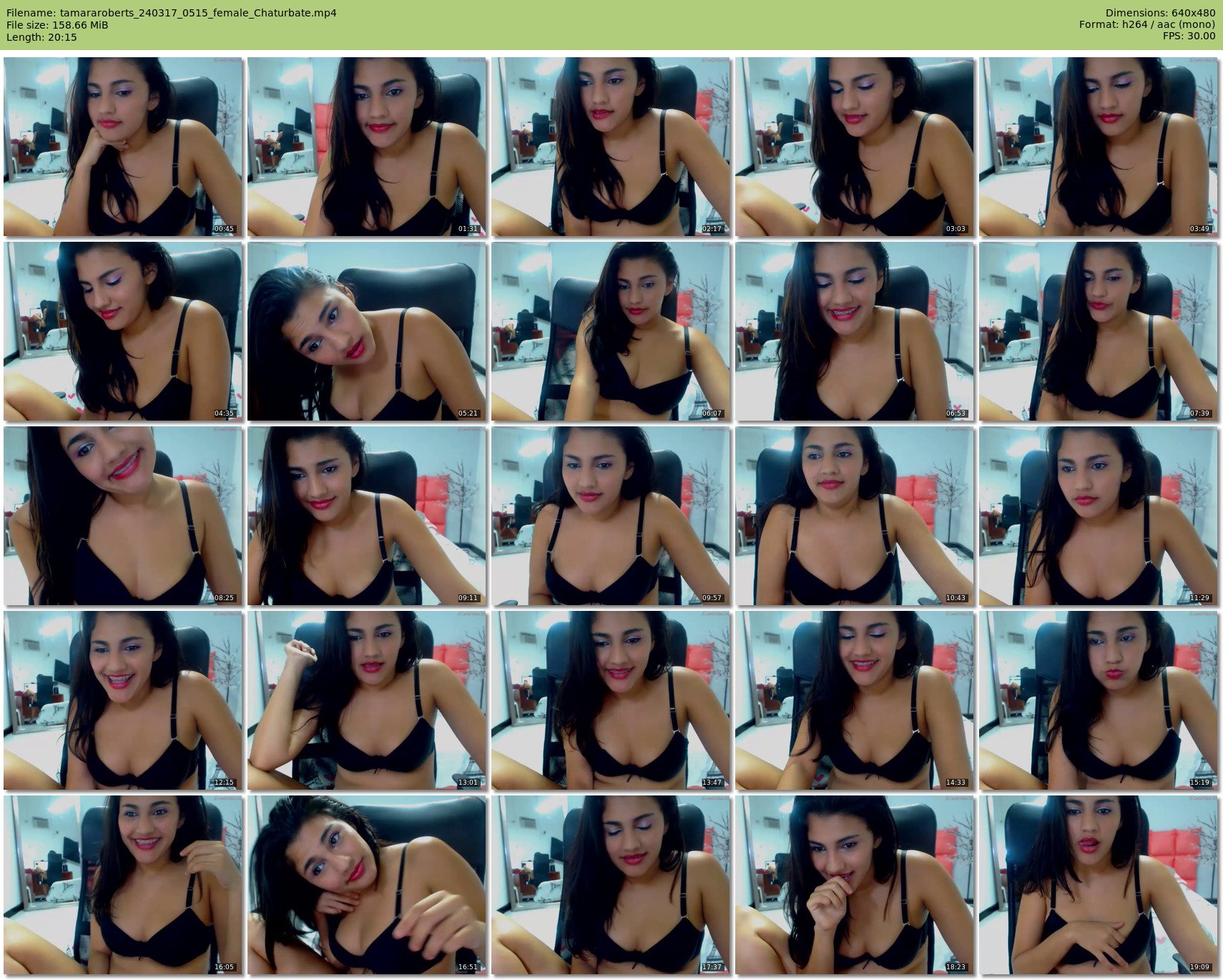Select the "Dimensions: 640x480" text
This screenshot has width=1223, height=980.
click(x=1160, y=13)
